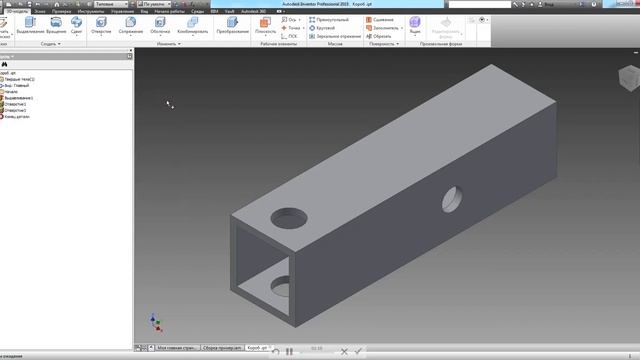640x360 pixels.
Task: Click the X cancel button in playback bar
Action: point(344,351)
